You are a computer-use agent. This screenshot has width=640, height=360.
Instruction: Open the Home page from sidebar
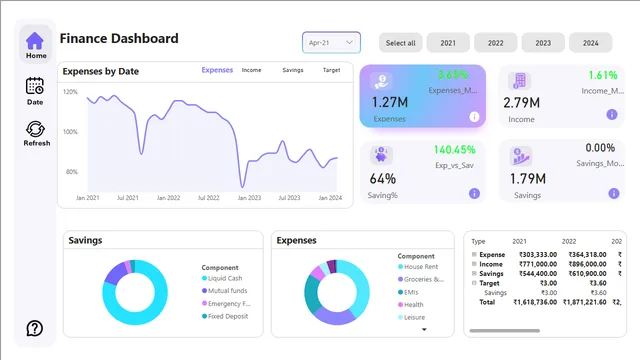click(36, 45)
